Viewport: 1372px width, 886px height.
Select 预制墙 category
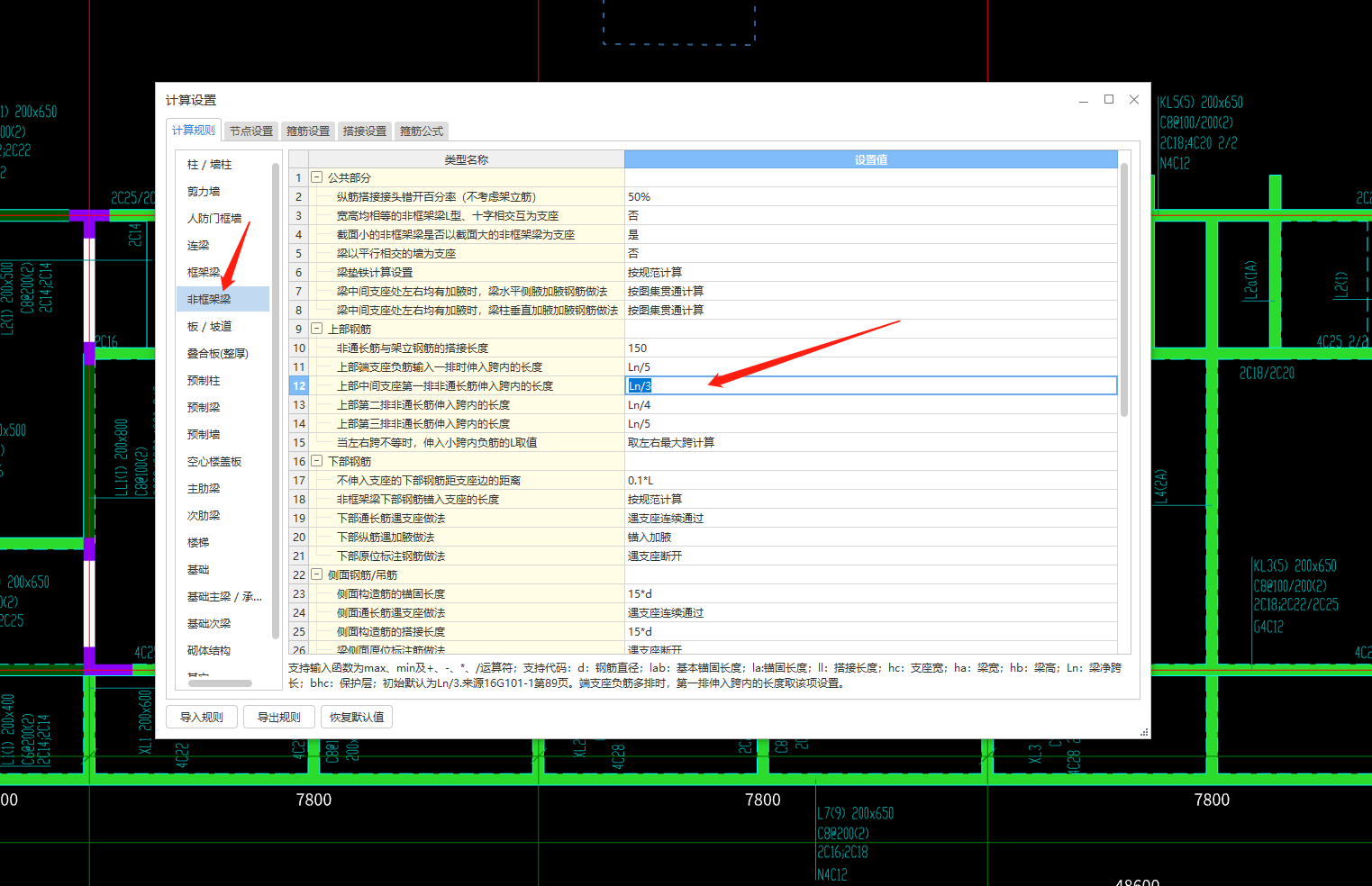tap(223, 435)
